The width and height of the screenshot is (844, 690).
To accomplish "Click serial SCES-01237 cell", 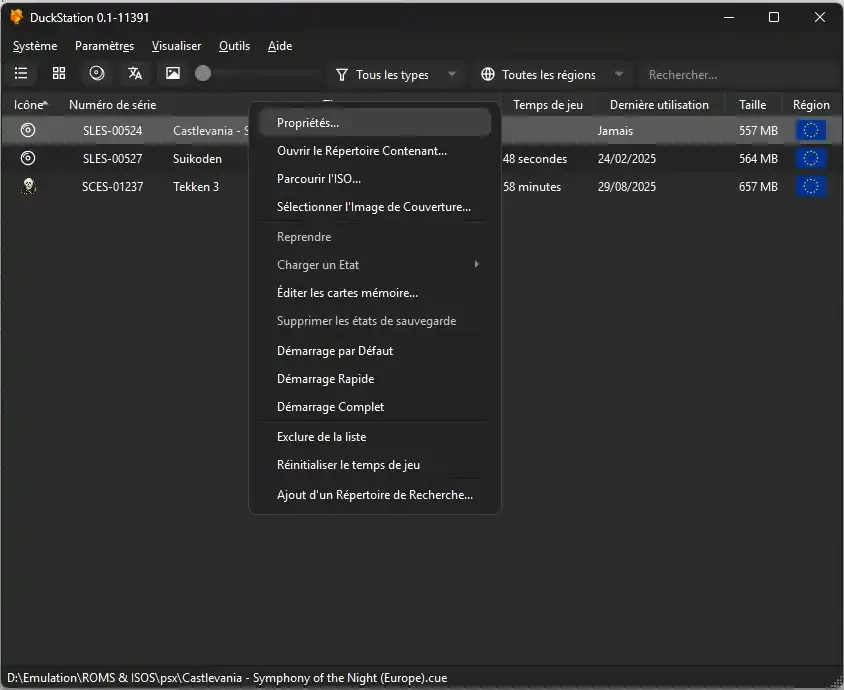I will click(112, 187).
